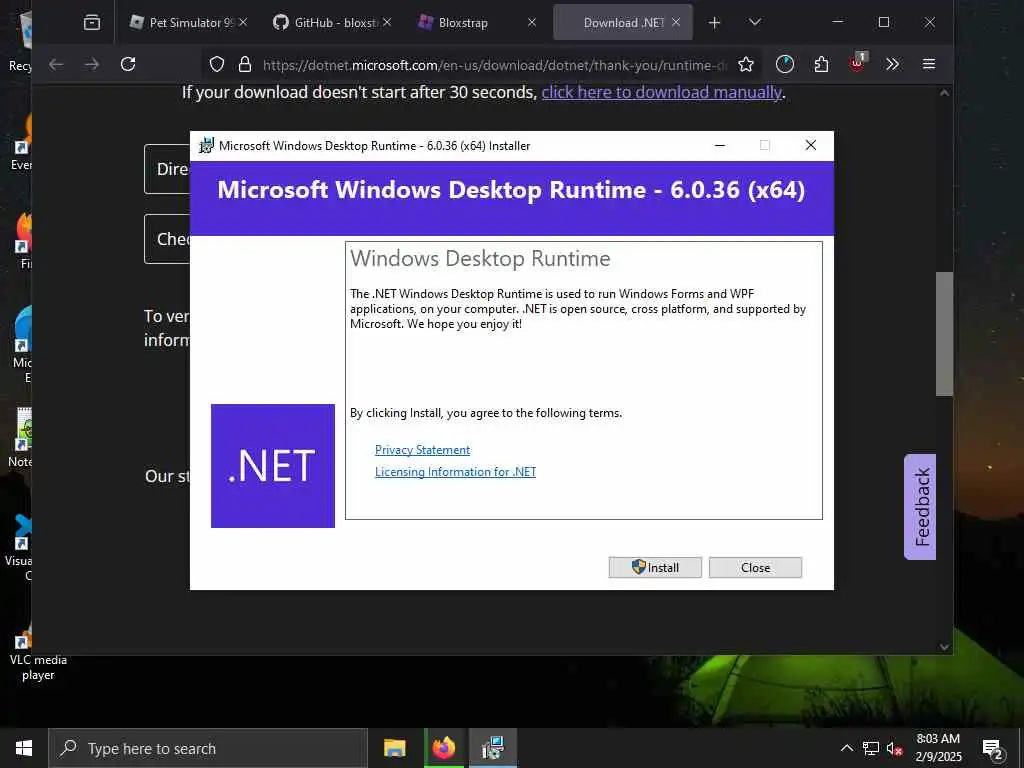
Task: Close the Download .NET tab
Action: (676, 22)
